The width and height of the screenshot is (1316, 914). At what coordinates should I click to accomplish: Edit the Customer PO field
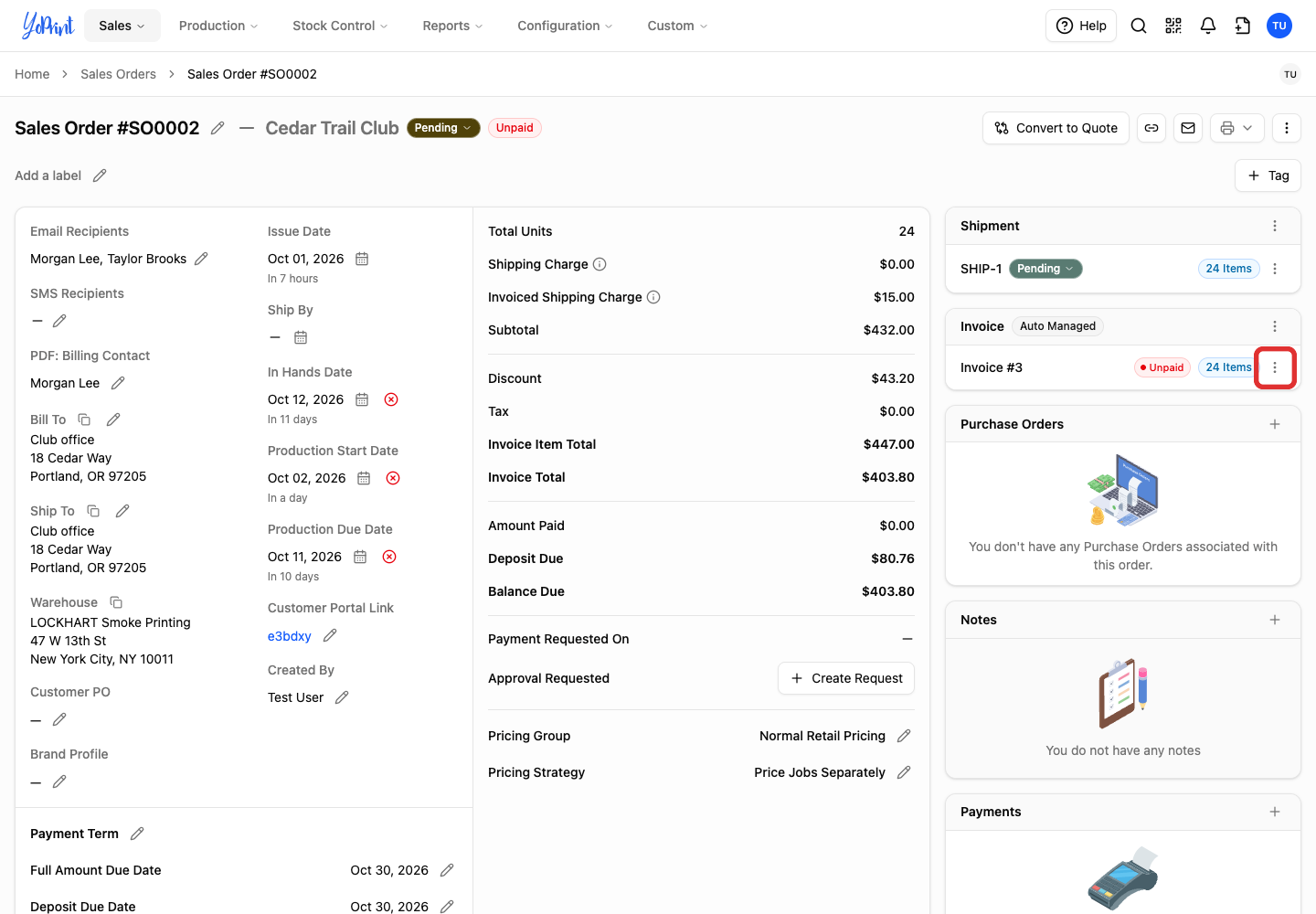(x=59, y=719)
